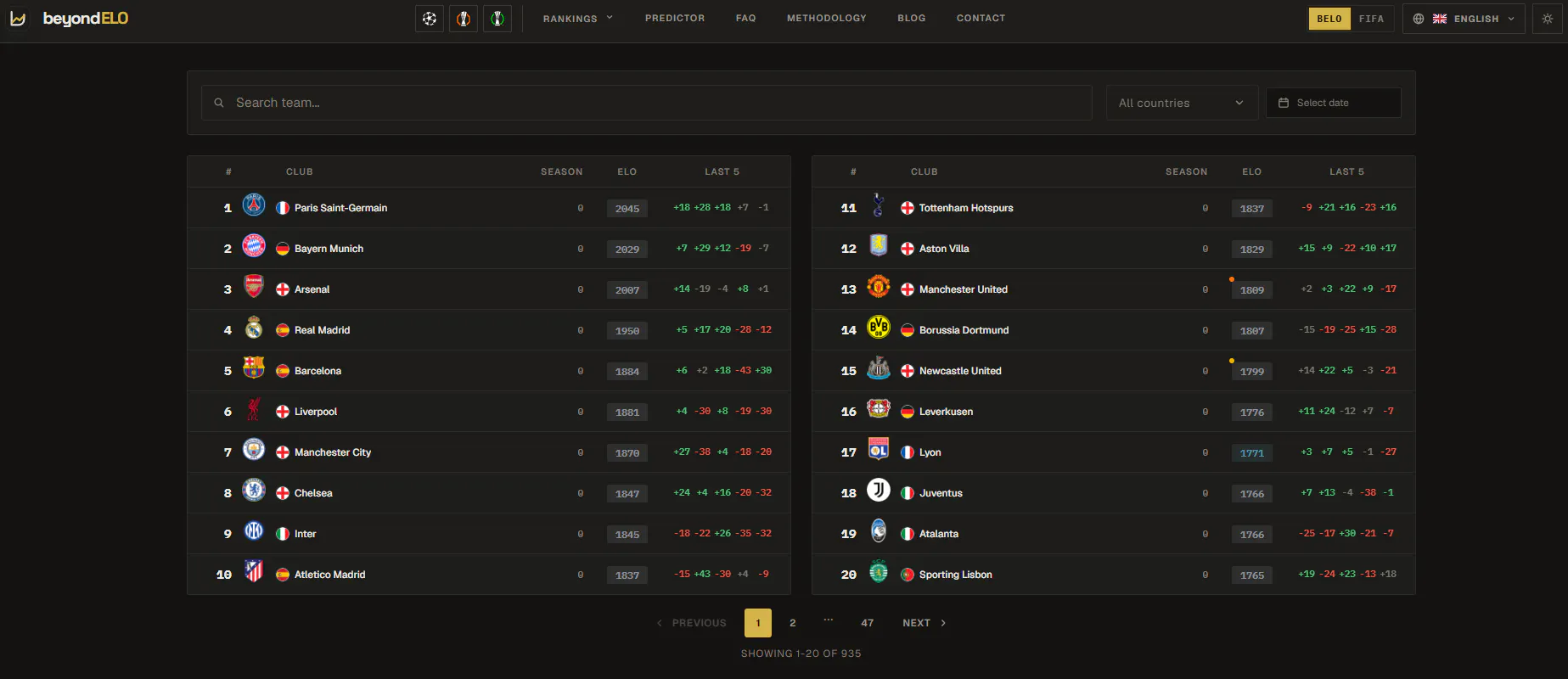Click the beyondELO logo
The image size is (1568, 679).
coord(69,19)
